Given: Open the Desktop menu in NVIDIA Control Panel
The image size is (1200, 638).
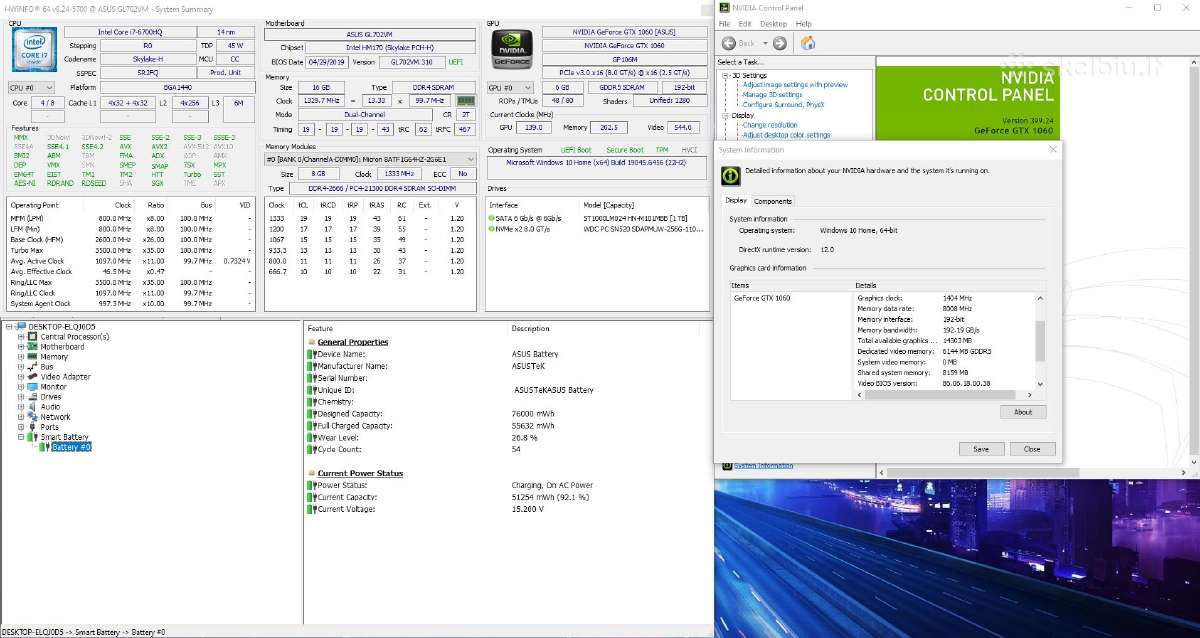Looking at the screenshot, I should click(x=774, y=24).
